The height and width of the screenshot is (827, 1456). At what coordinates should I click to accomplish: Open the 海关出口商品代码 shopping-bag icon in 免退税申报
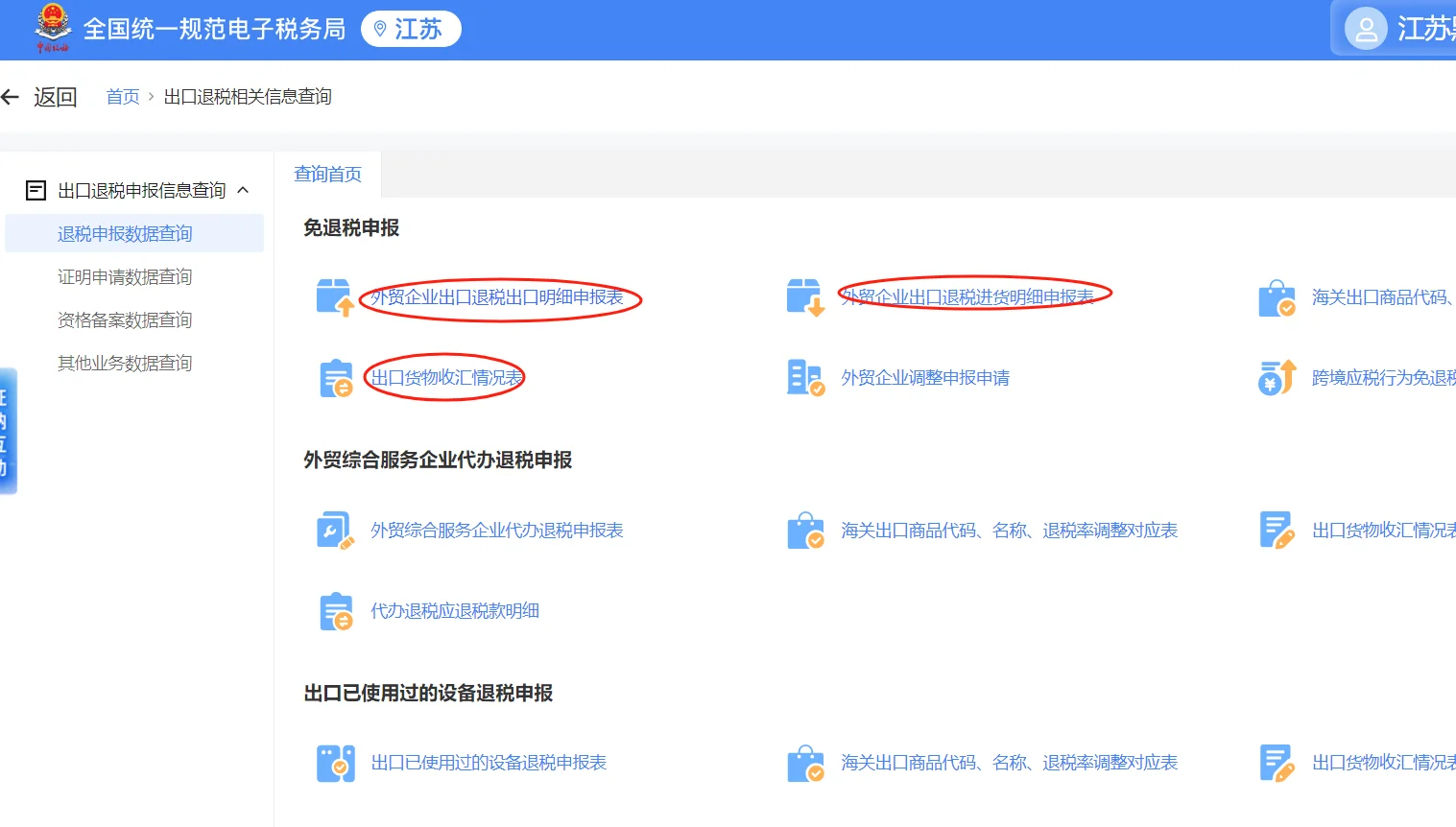1277,297
